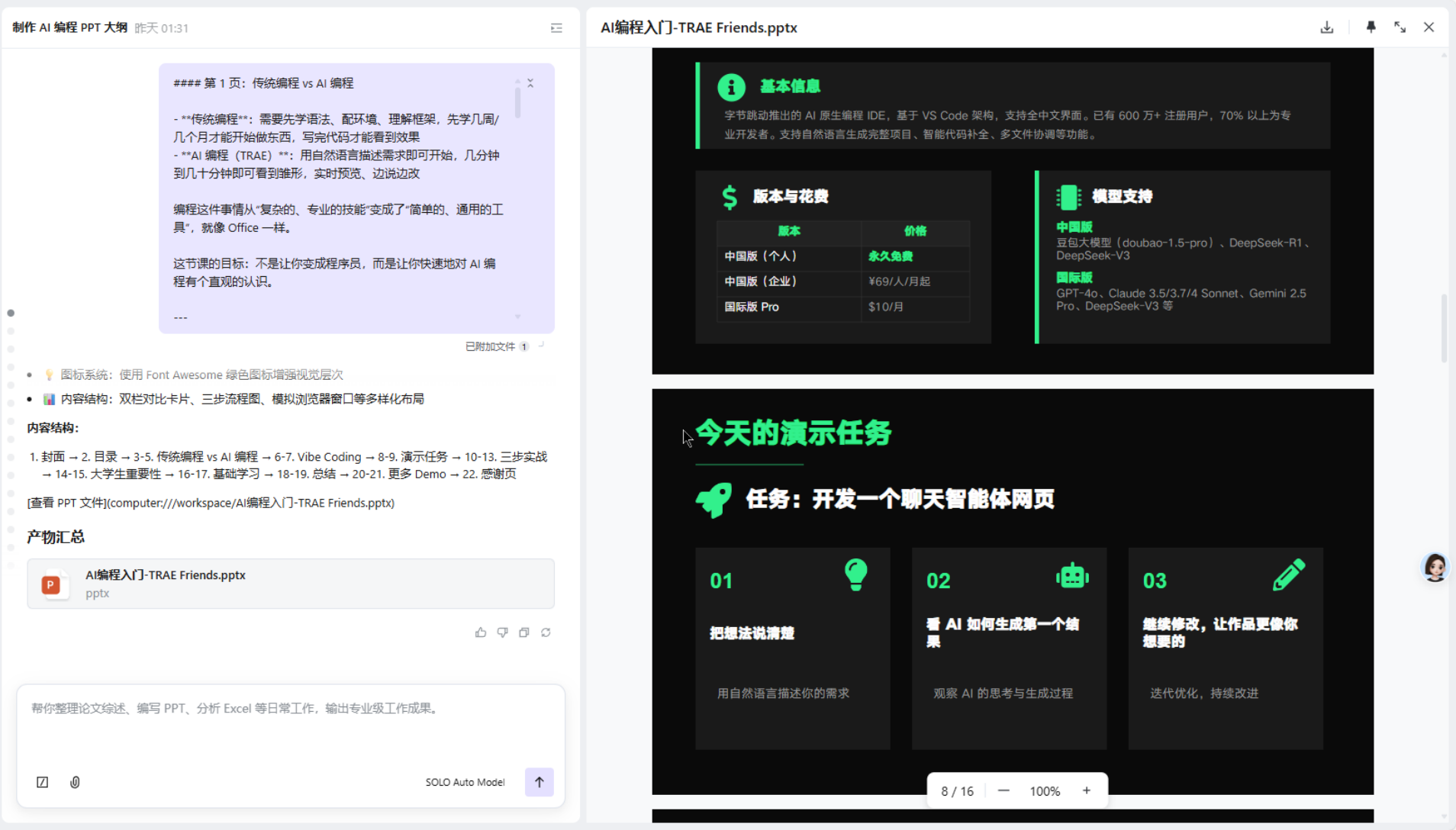
Task: Close the PPT preview panel
Action: (1429, 27)
